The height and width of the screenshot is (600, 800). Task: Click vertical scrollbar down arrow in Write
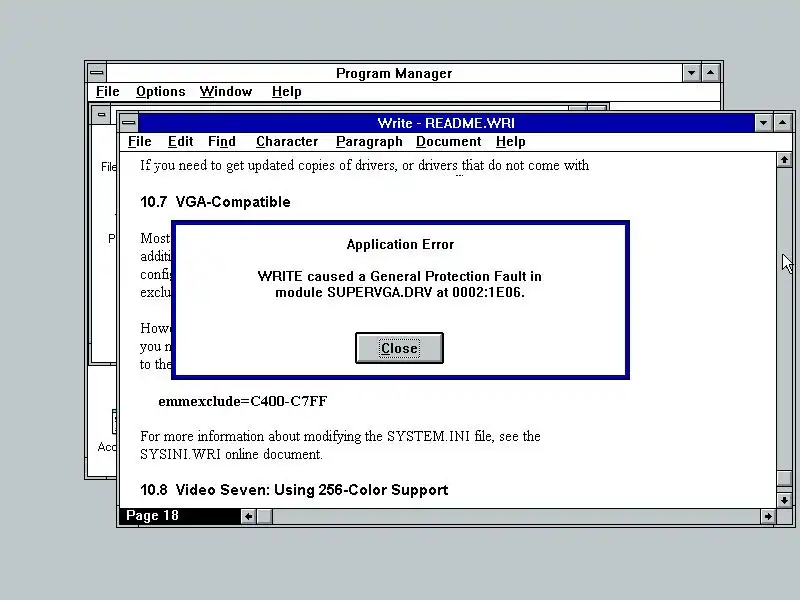tap(784, 500)
